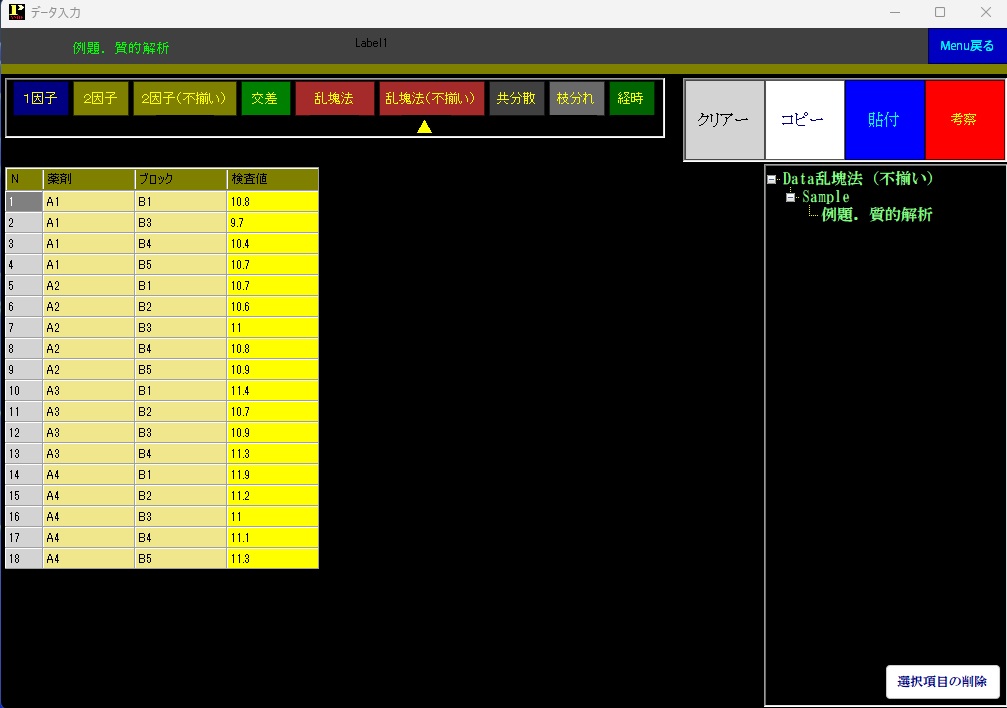Collapse the Data乱塊法 (不揃い) tree node
Screen dimensions: 1007x708
pyautogui.click(x=772, y=179)
